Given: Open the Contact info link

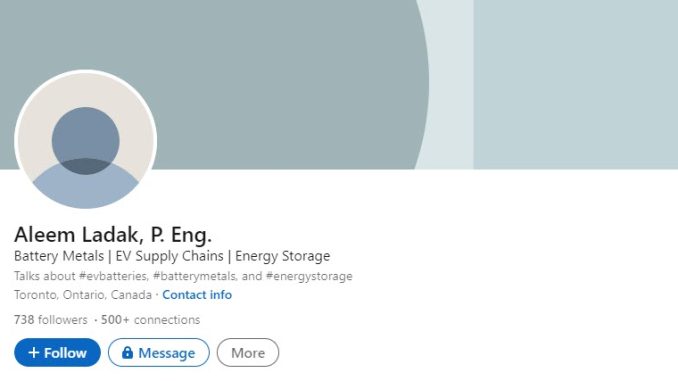Looking at the screenshot, I should (197, 295).
